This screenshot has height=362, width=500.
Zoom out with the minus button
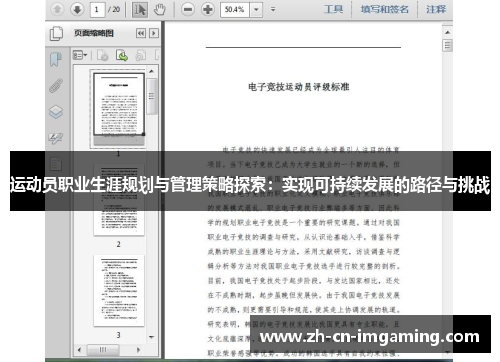click(188, 9)
